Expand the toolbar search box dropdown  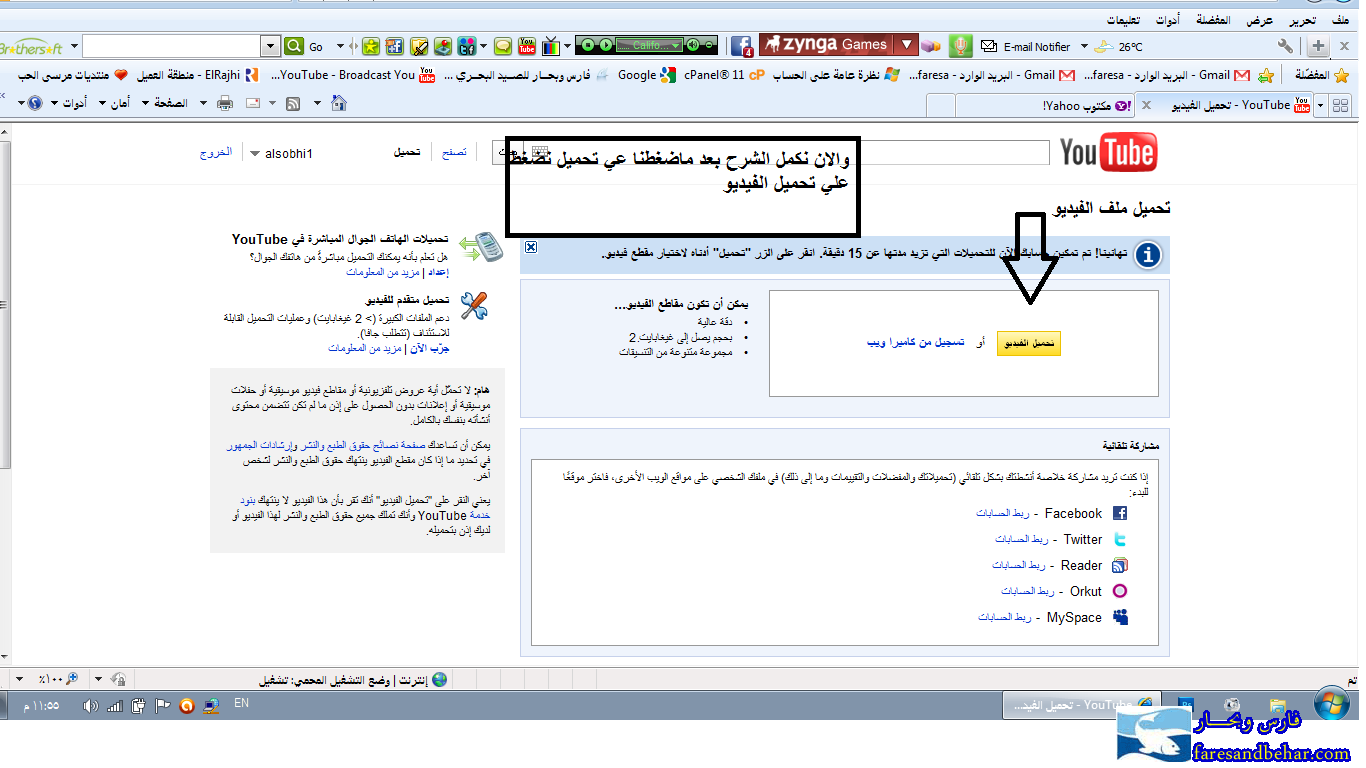coord(270,46)
